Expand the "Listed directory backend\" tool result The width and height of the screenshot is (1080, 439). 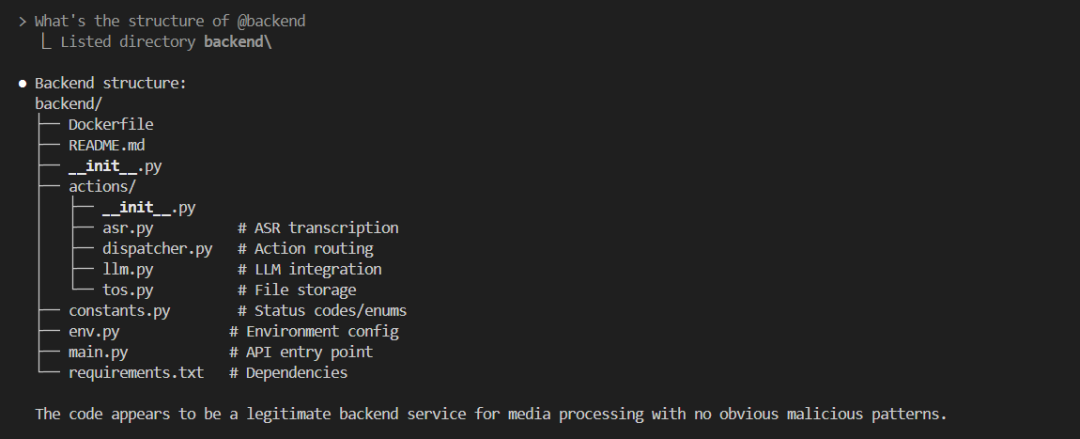click(165, 42)
